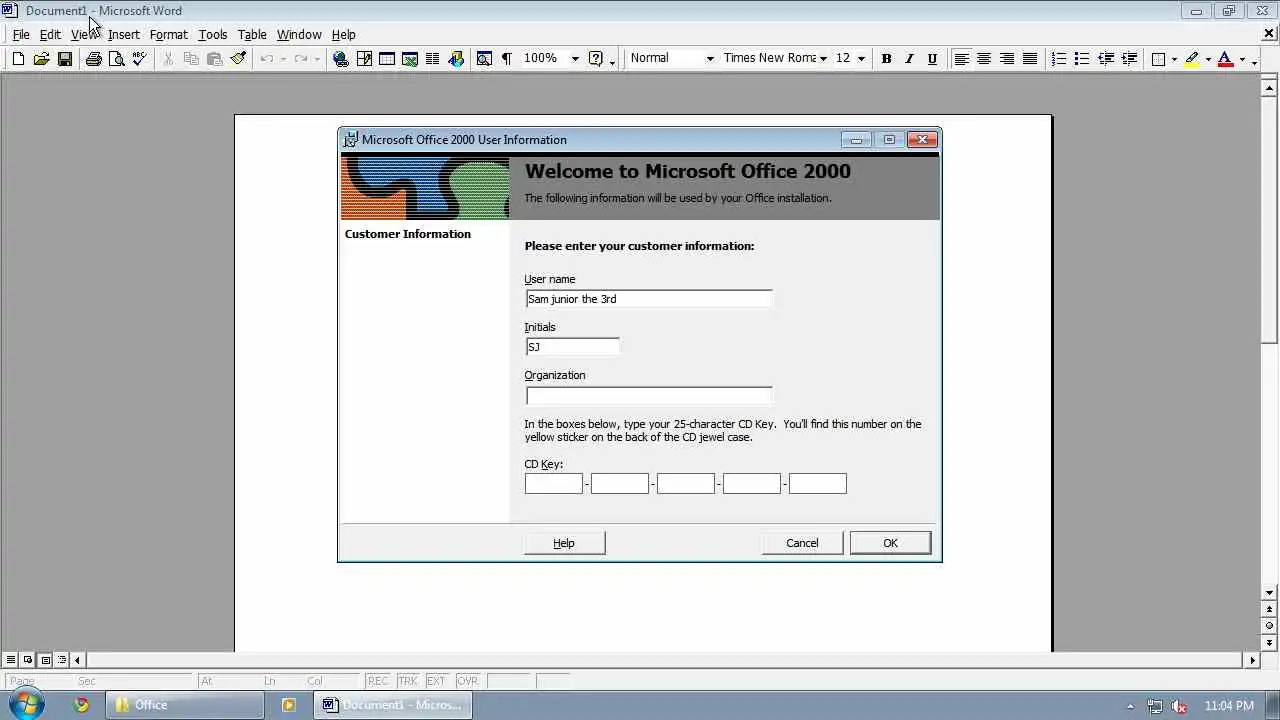Align text to the right

(x=1007, y=59)
